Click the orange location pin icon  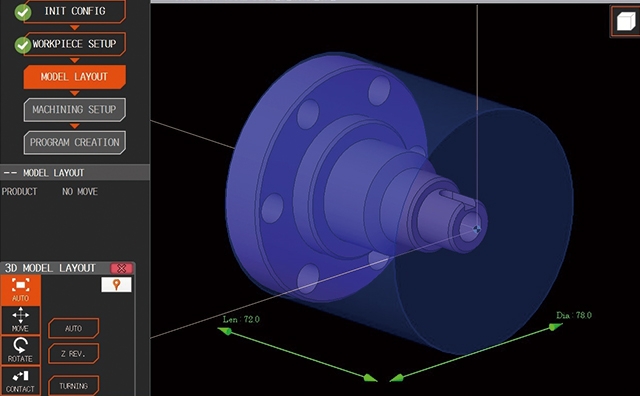(116, 284)
